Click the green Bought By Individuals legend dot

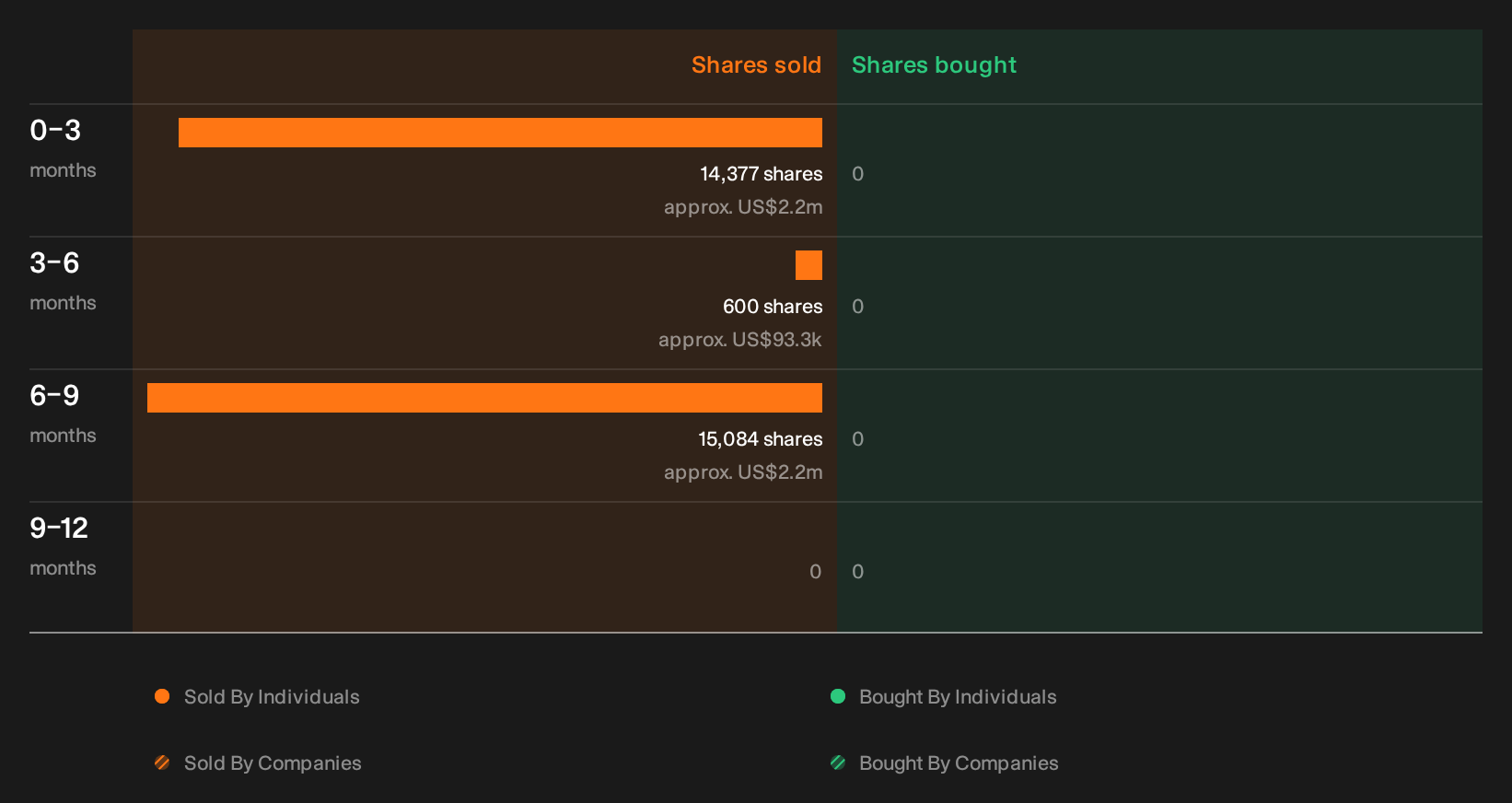(x=838, y=696)
